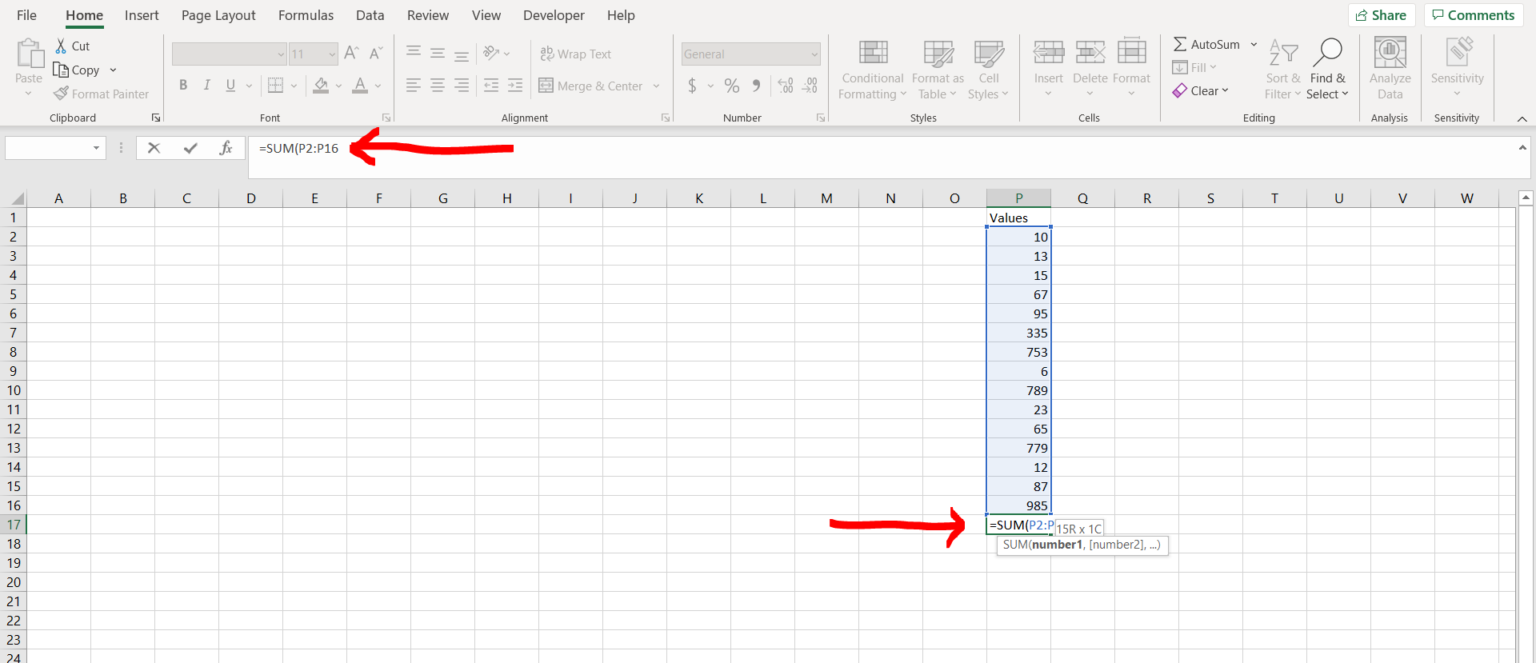Expand the General number format dropdown
Screen dimensions: 1536x663
(x=814, y=55)
